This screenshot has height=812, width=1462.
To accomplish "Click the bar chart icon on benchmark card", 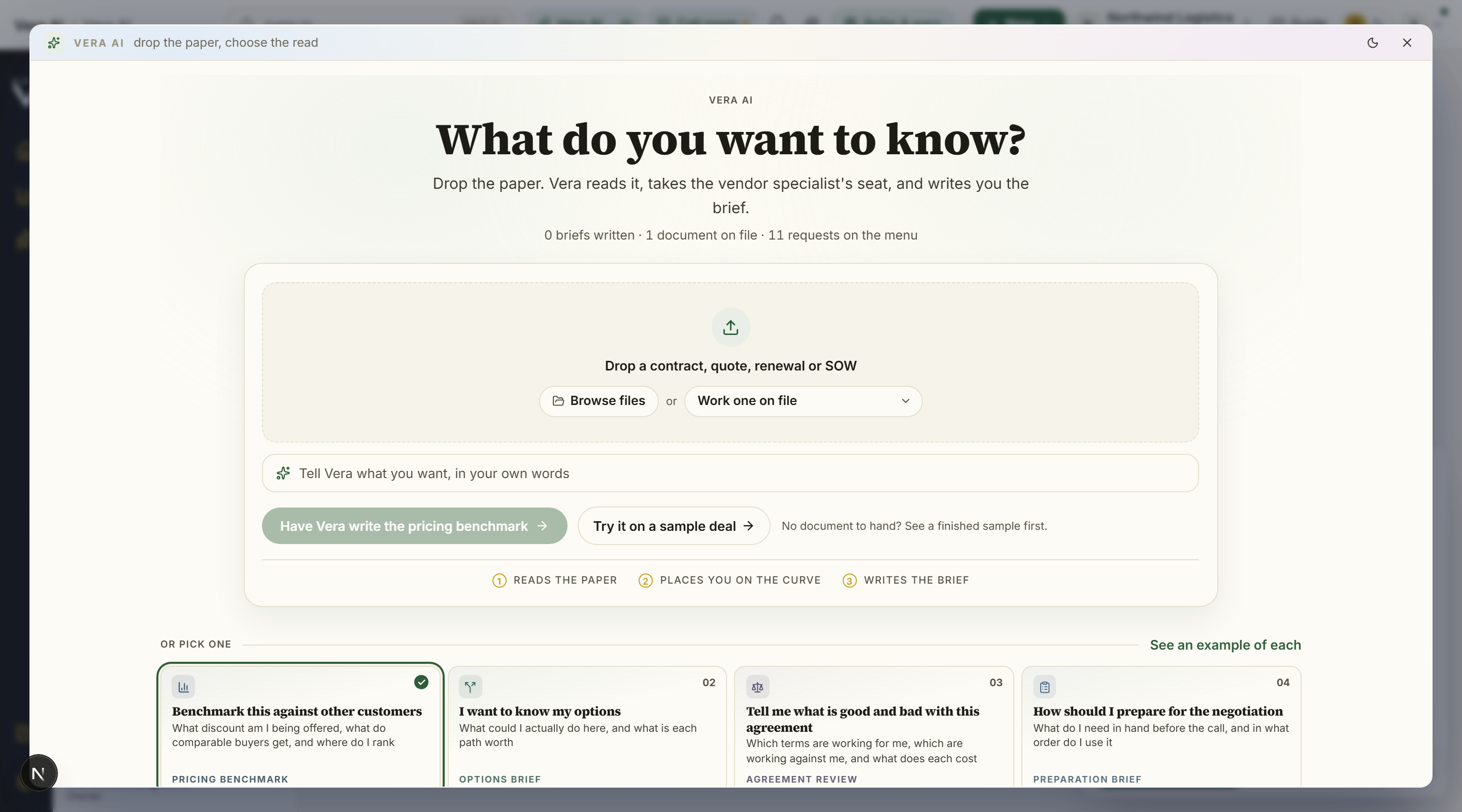I will 183,687.
